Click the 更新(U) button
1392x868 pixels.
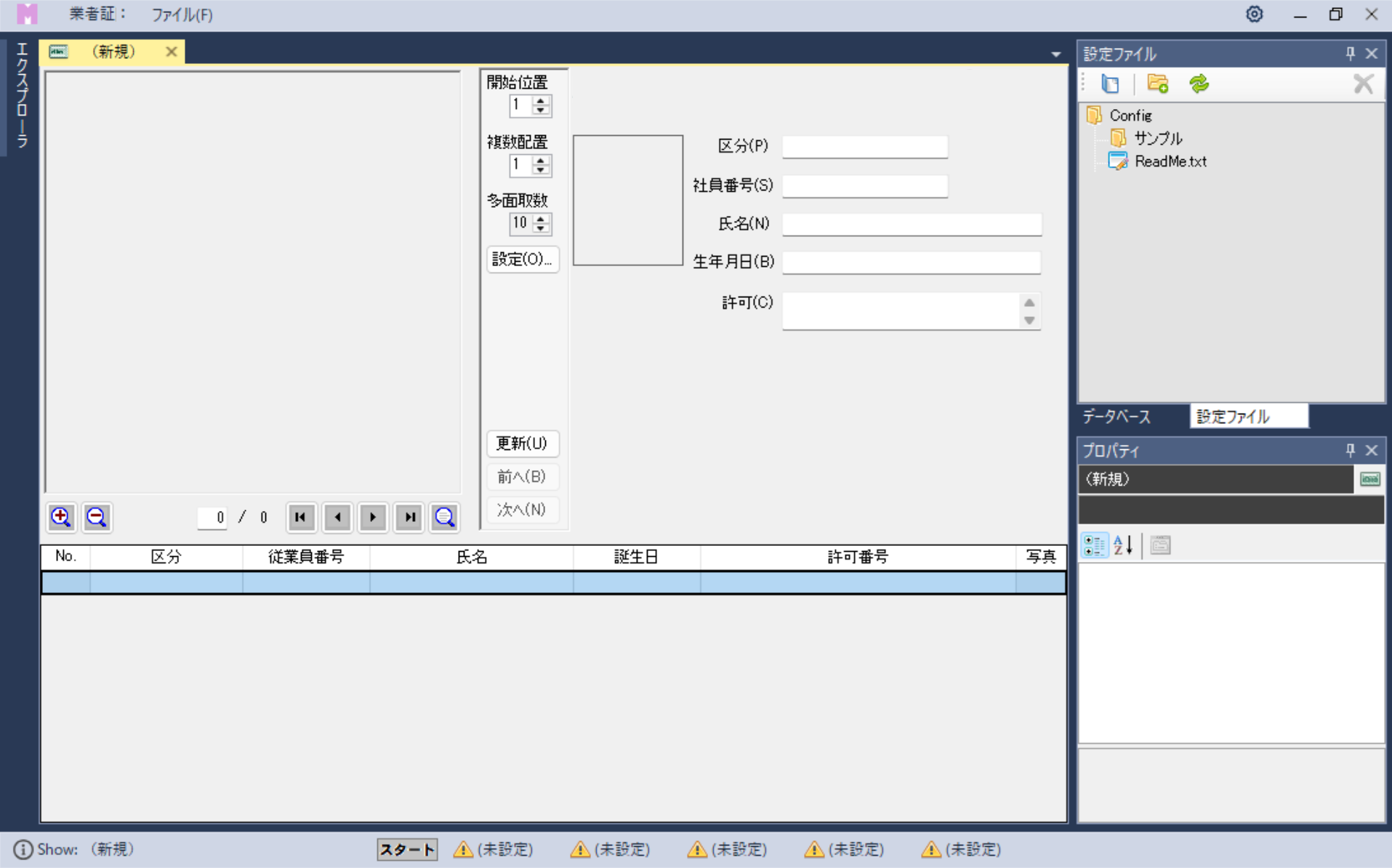[x=523, y=443]
